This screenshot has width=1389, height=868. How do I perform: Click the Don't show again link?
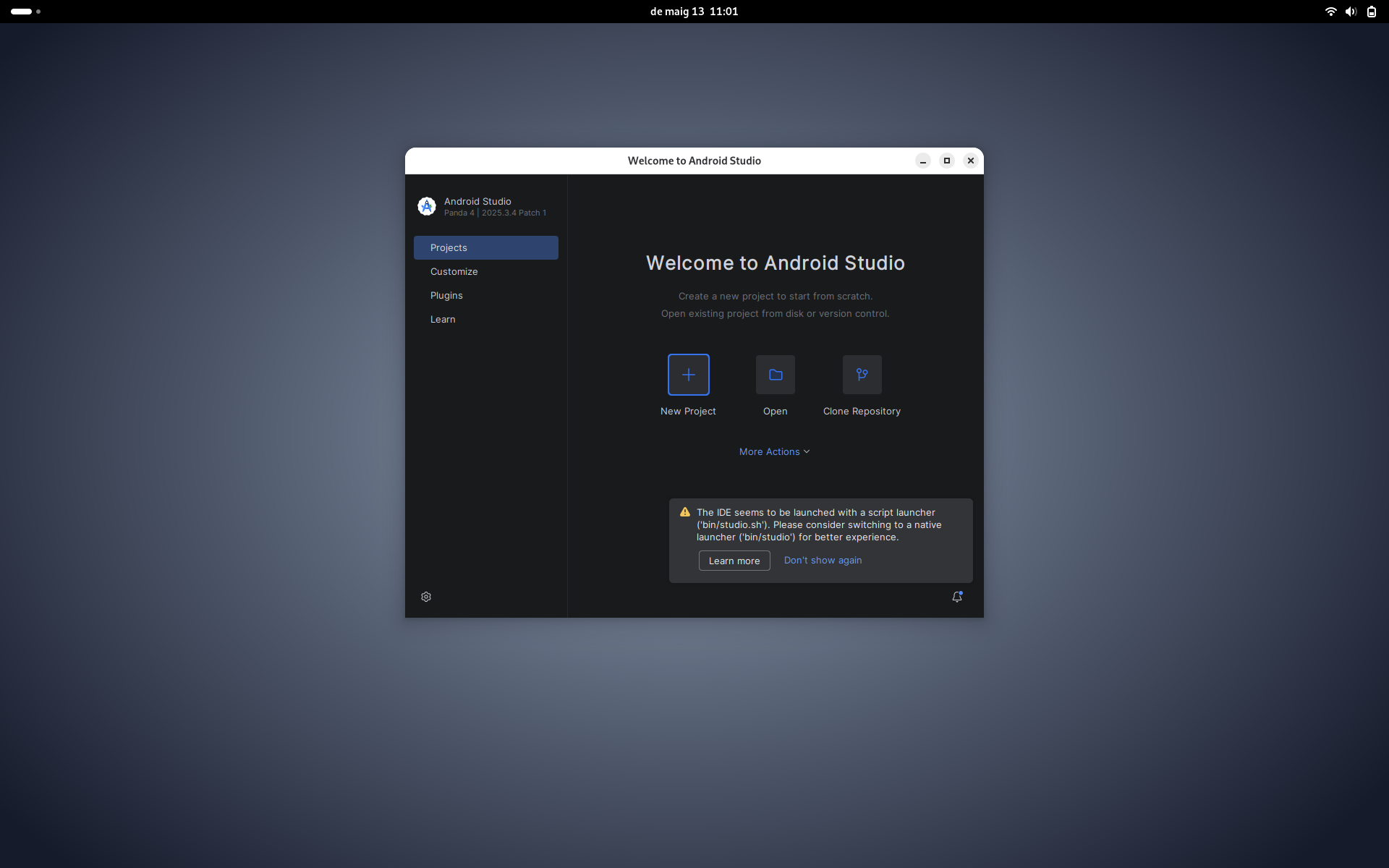(x=823, y=560)
